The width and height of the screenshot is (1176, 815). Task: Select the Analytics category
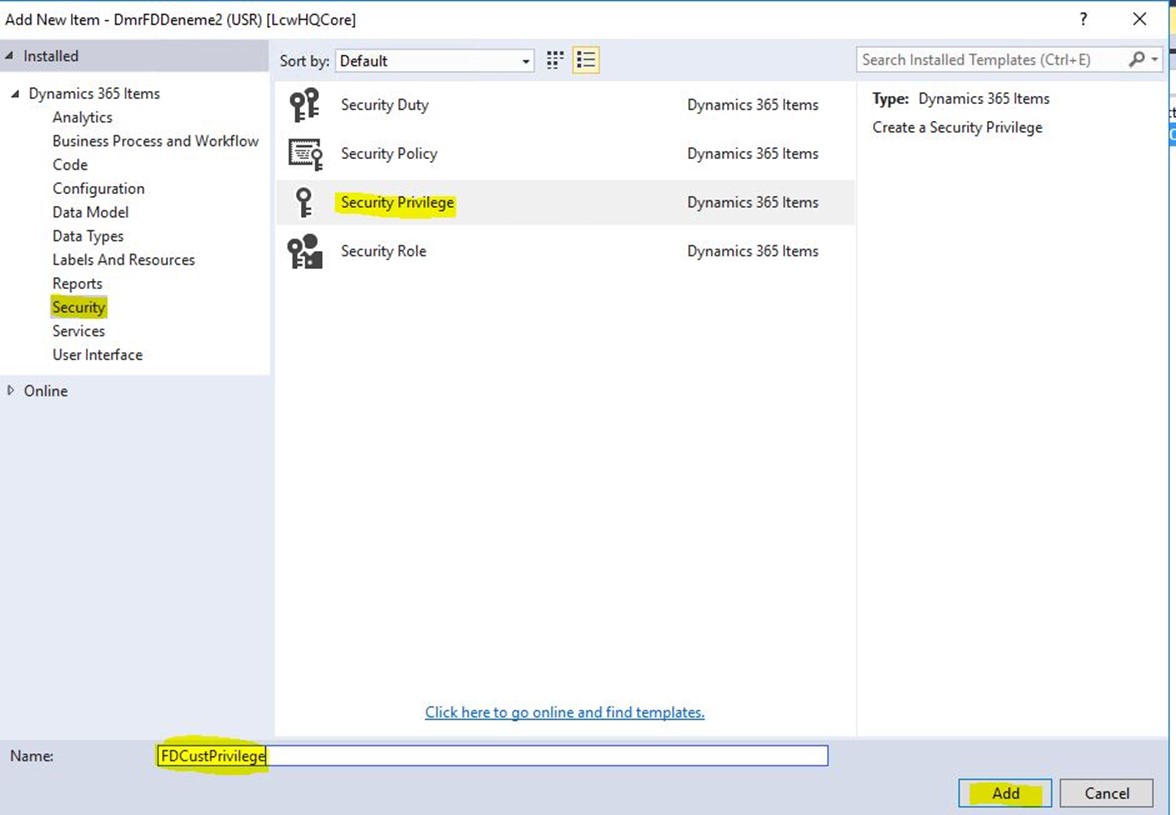pos(82,118)
